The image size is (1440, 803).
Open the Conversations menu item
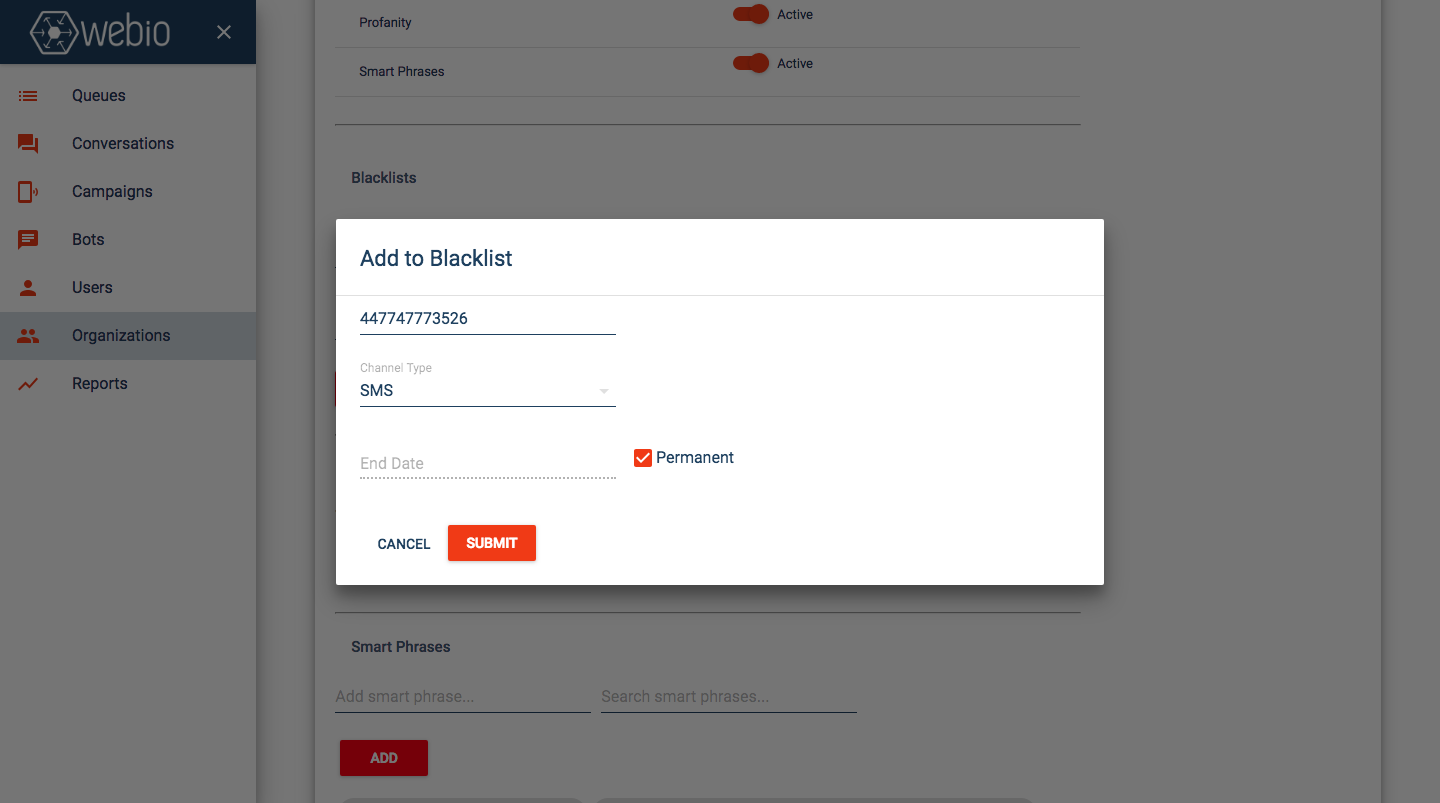[x=123, y=144]
